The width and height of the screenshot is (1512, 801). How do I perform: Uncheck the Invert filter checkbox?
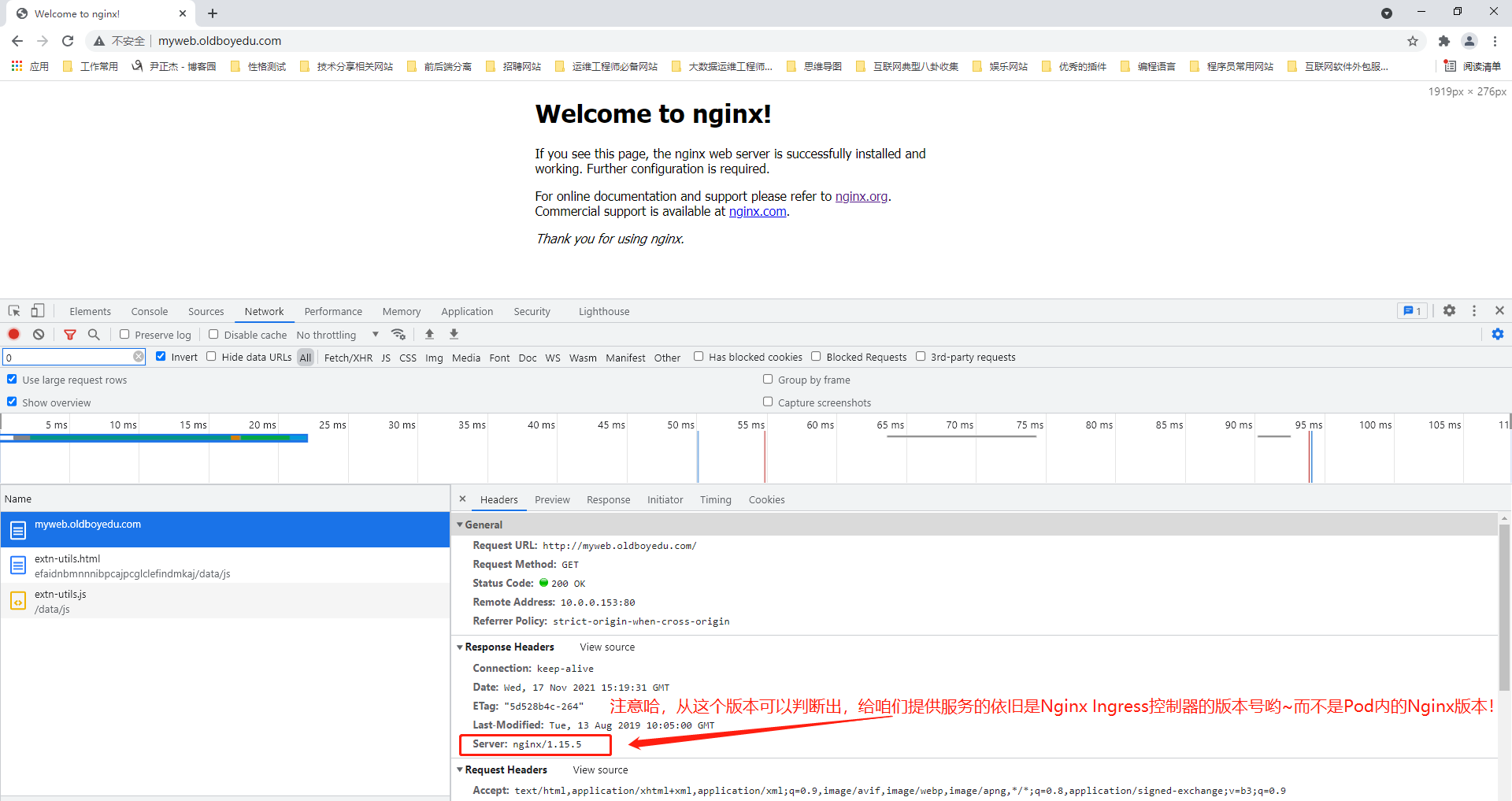click(x=161, y=357)
